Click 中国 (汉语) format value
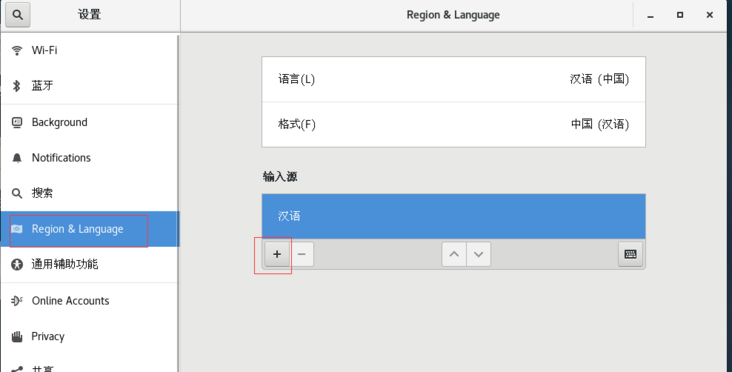The width and height of the screenshot is (732, 372). pyautogui.click(x=600, y=124)
